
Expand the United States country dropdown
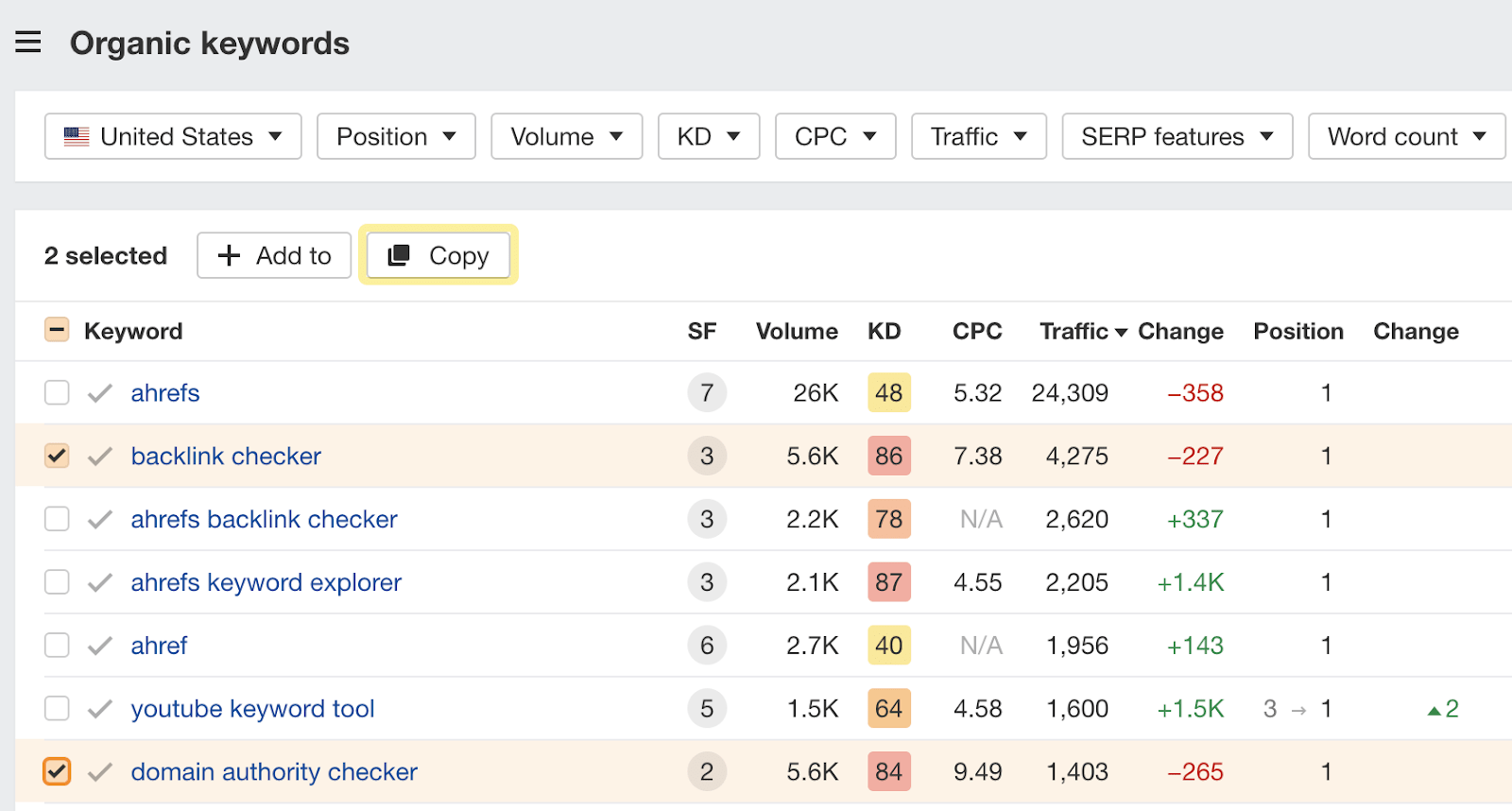click(x=173, y=137)
